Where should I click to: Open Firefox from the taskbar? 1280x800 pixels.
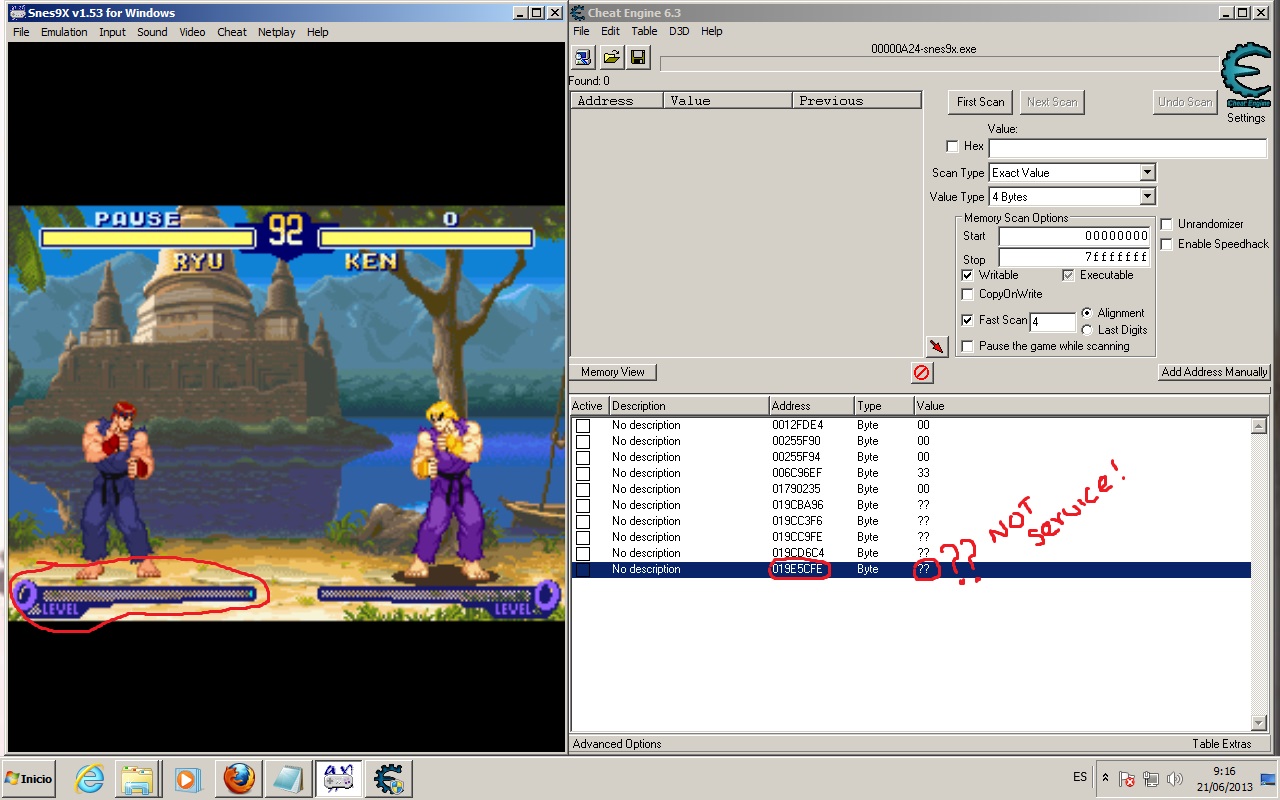pyautogui.click(x=239, y=778)
